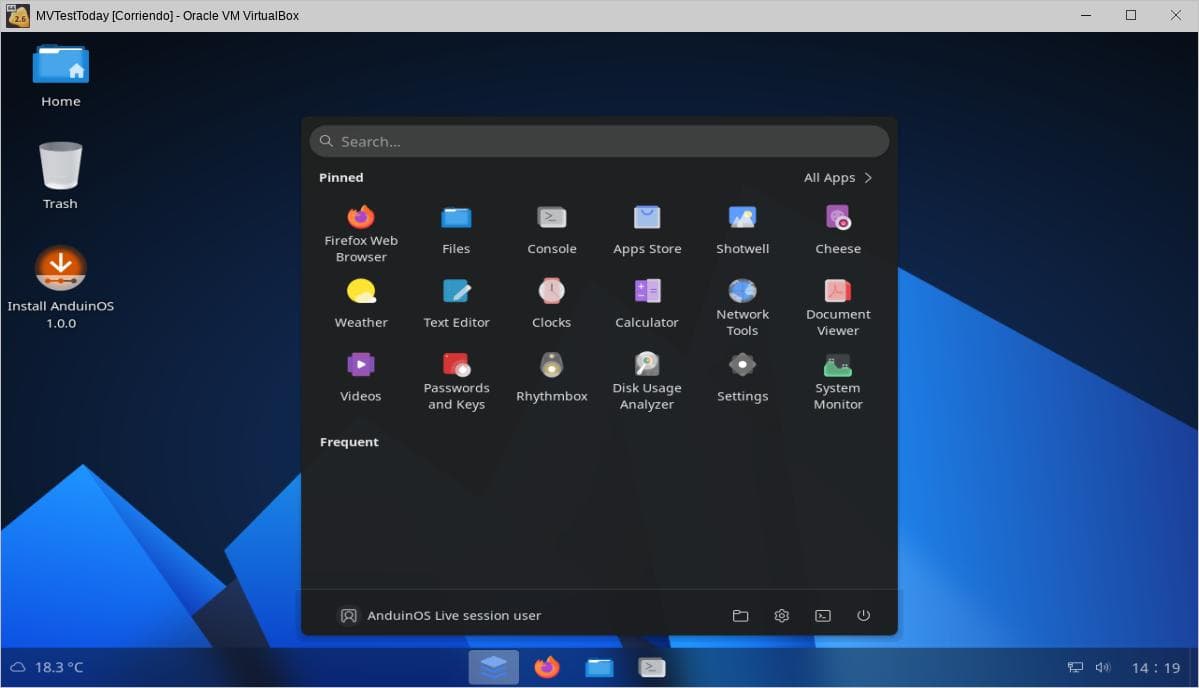The width and height of the screenshot is (1199, 688).
Task: Open AnduinOS Live session user account
Action: tap(440, 615)
